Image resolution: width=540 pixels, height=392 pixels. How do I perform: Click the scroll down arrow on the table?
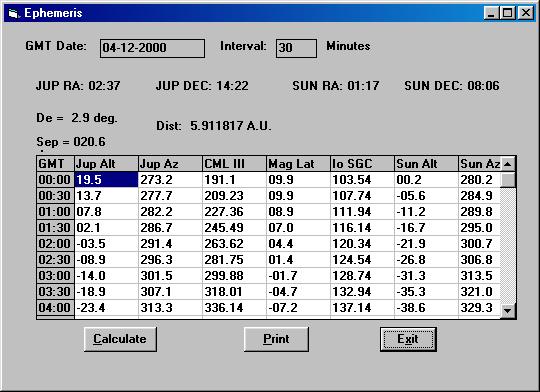point(508,310)
